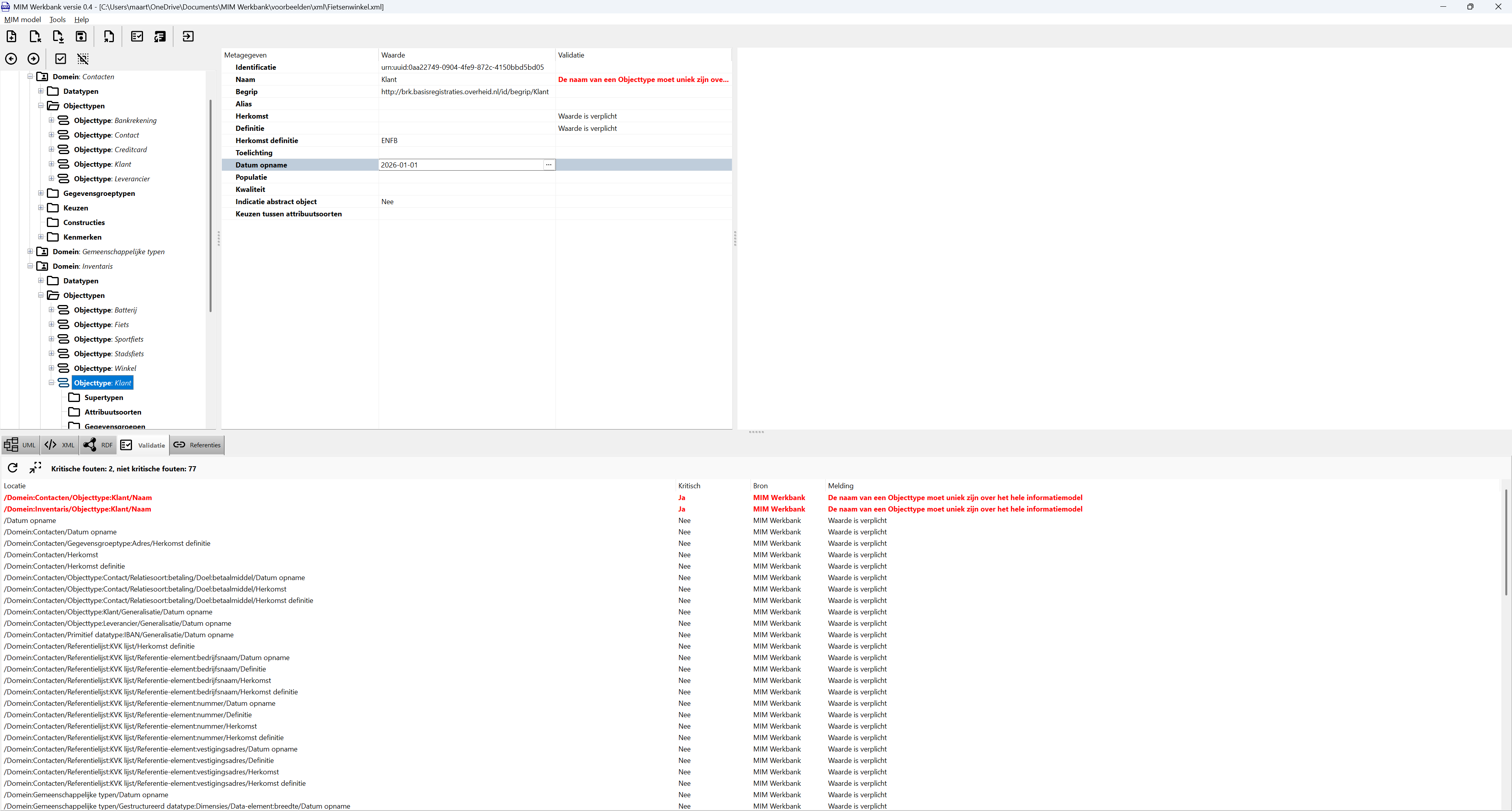
Task: Click the ellipsis button in Datum opname field
Action: click(x=548, y=165)
